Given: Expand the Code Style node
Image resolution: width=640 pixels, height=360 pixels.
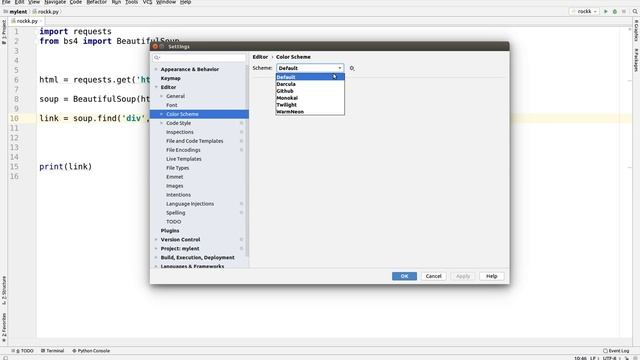Looking at the screenshot, I should click(162, 123).
